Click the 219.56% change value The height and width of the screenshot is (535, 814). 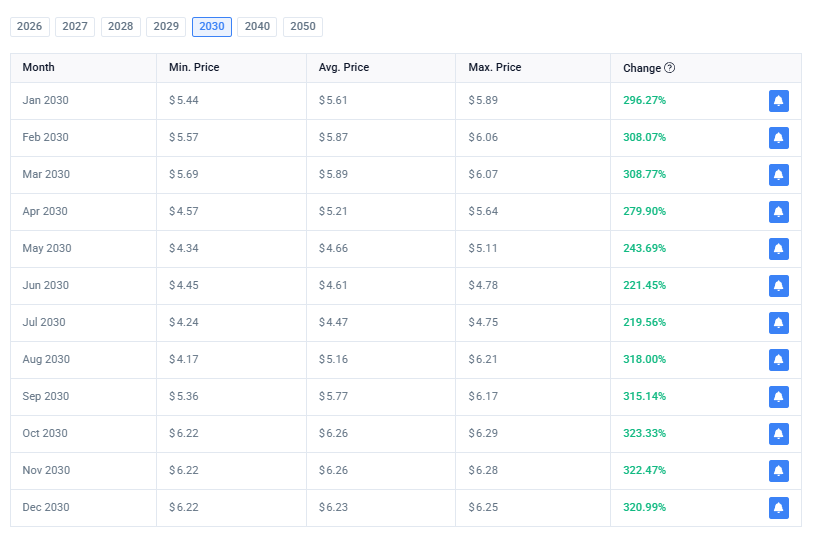[x=644, y=322]
